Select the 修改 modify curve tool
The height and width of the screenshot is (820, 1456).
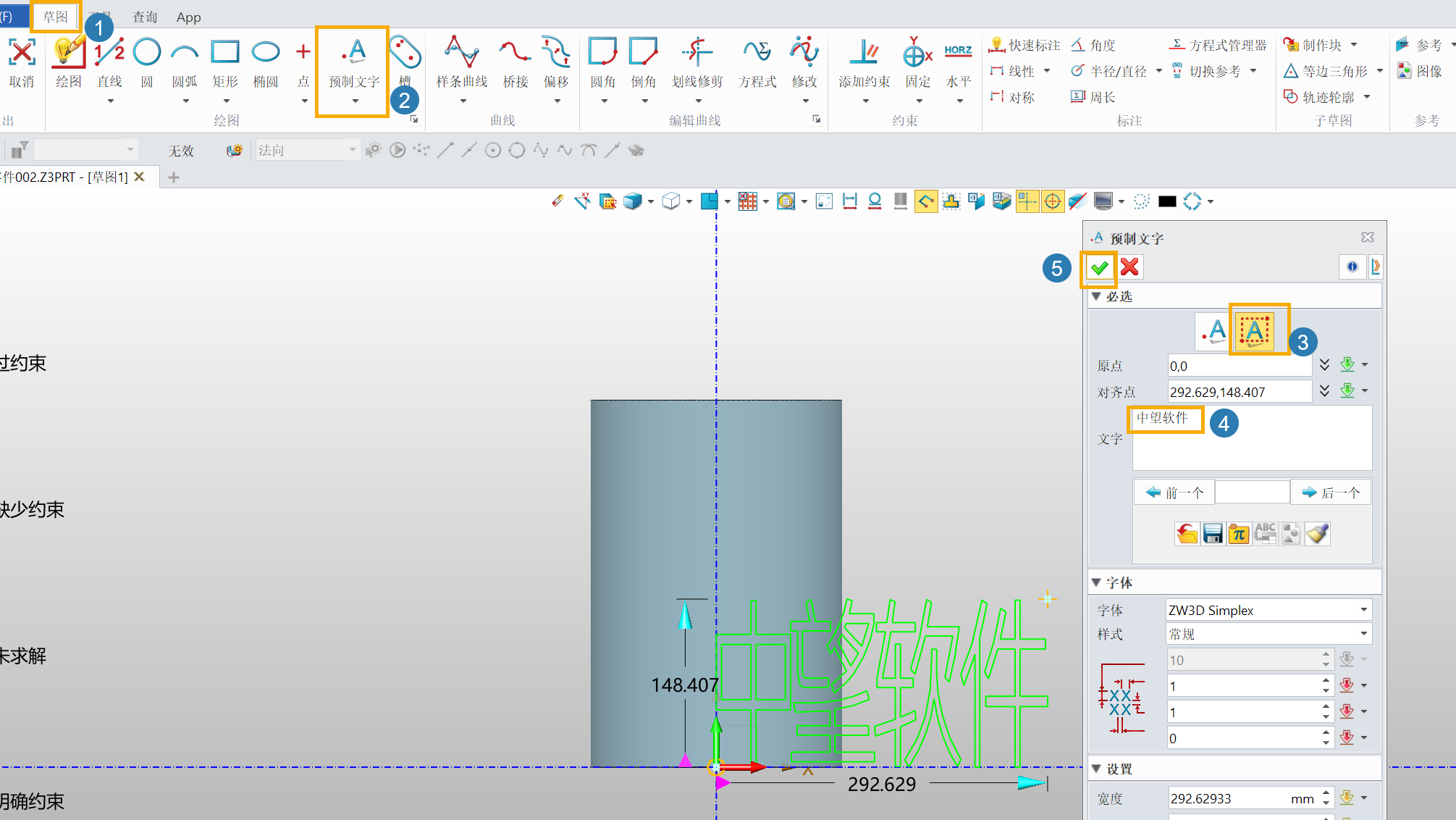pos(804,62)
